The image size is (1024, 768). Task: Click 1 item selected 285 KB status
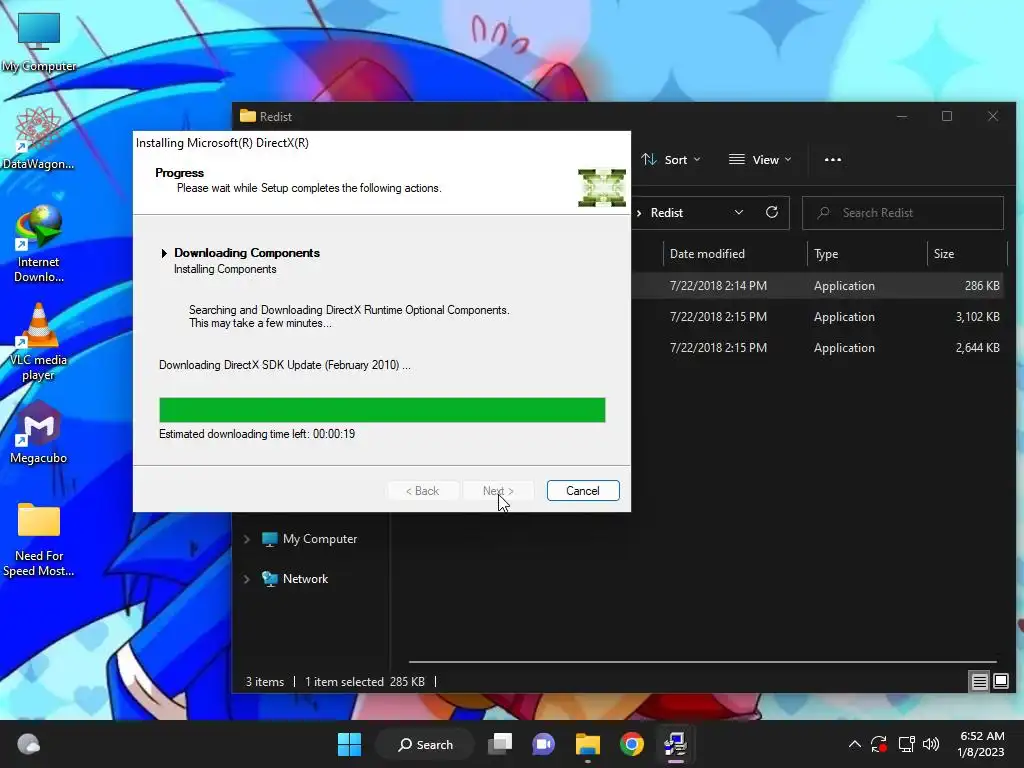point(364,682)
